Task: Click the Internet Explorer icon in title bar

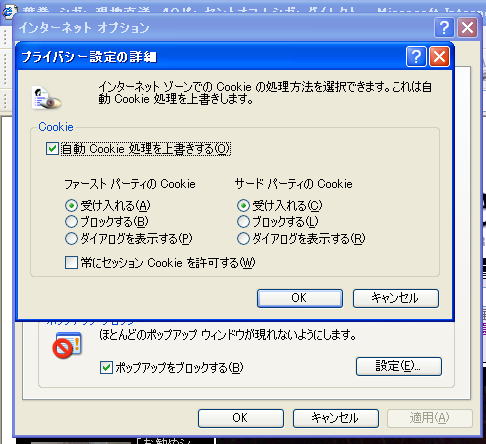Action: (7, 11)
